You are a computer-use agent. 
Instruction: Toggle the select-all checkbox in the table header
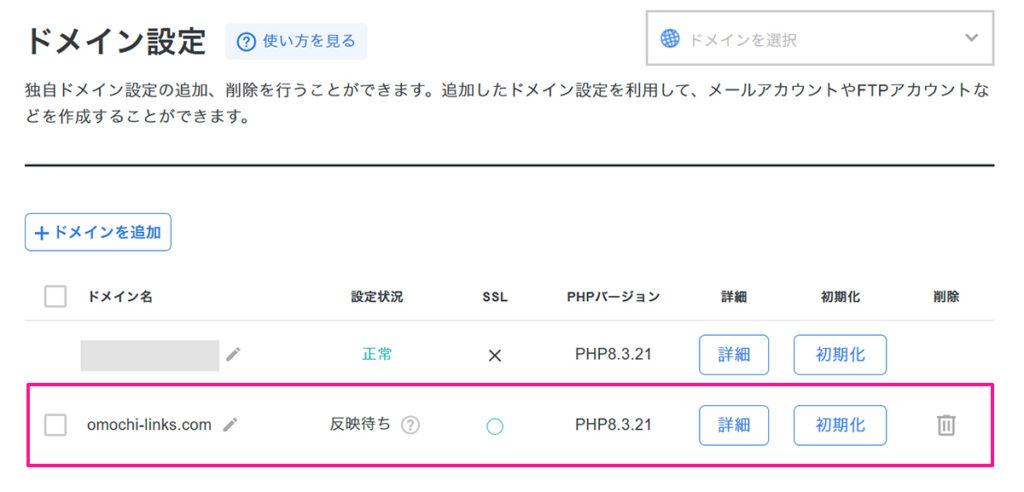(56, 296)
